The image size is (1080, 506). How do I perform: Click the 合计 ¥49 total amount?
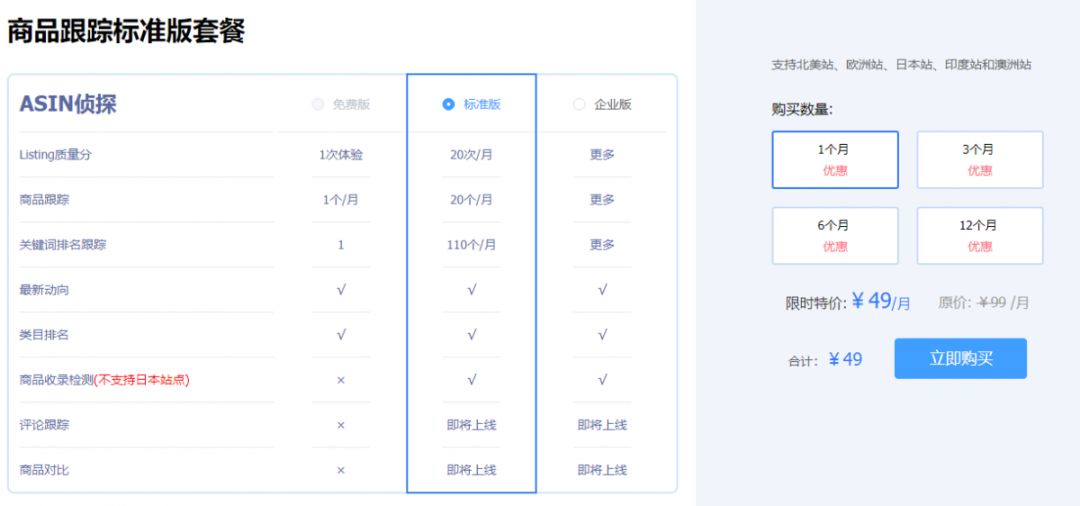point(825,359)
